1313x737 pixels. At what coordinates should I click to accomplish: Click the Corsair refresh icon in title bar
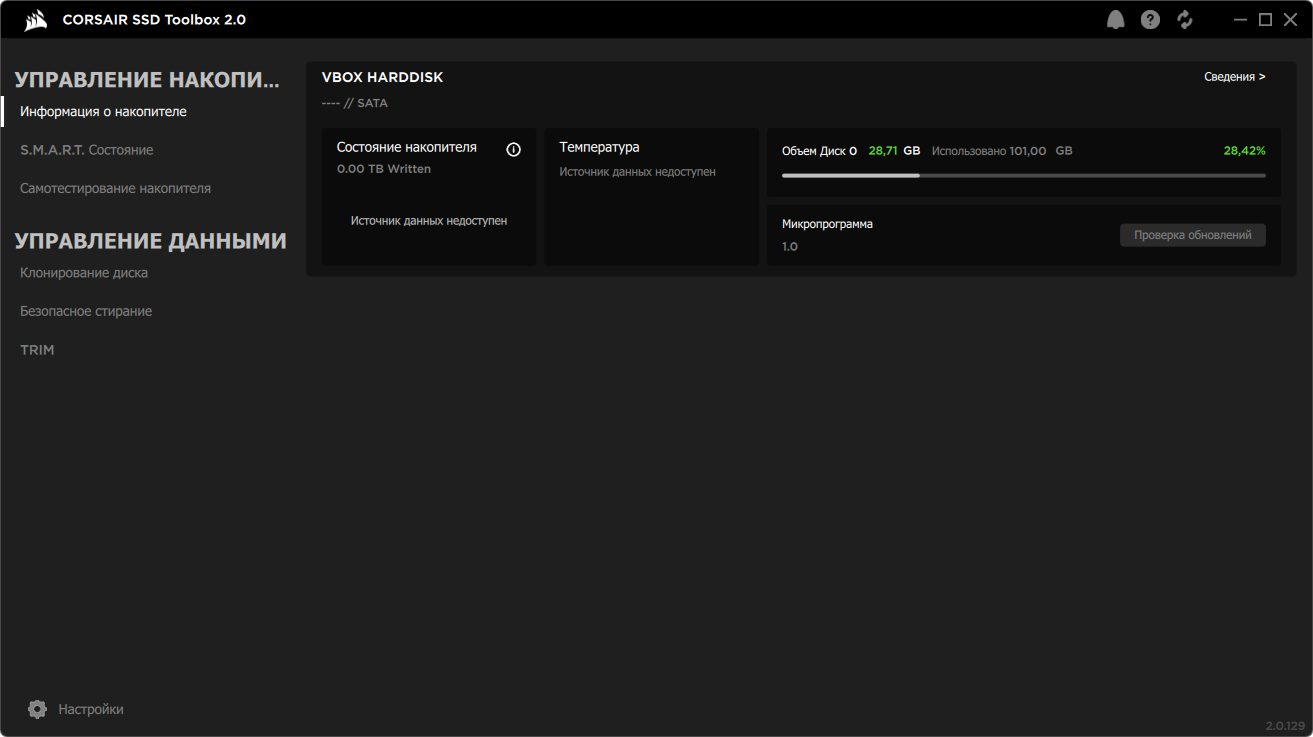point(1184,18)
